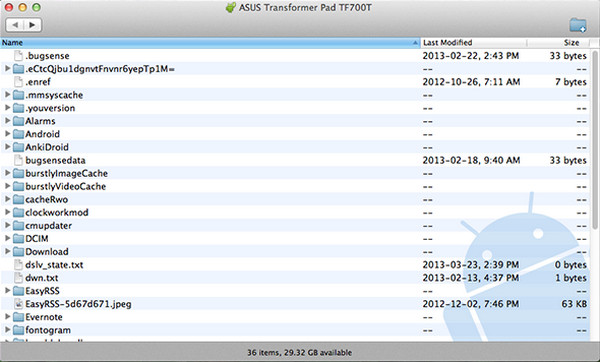Screen dimensions: 600x362
Task: Select the .bugsense file icon
Action: [18, 56]
